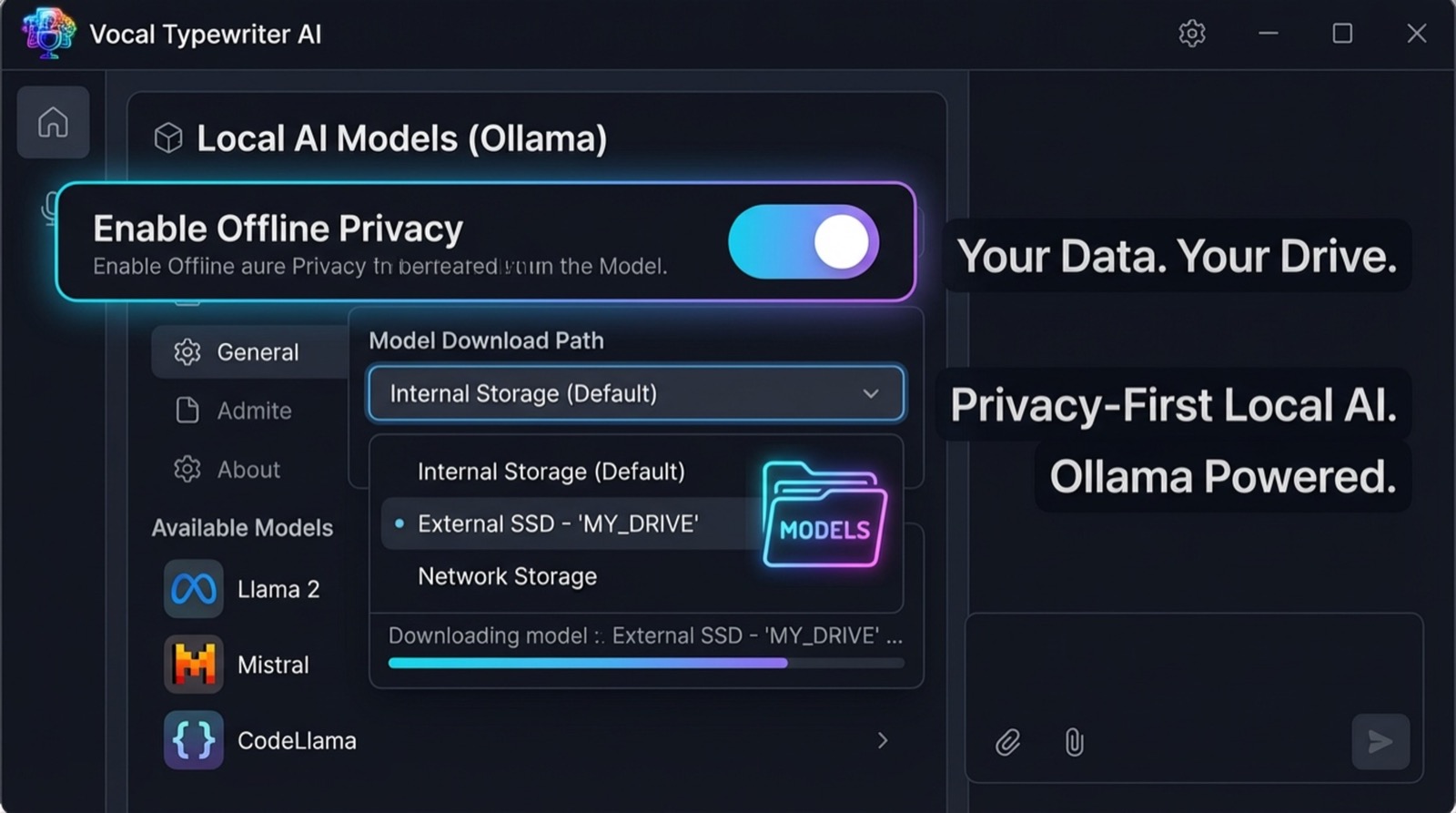Select Network Storage in dropdown list
The width and height of the screenshot is (1456, 813).
click(x=507, y=576)
